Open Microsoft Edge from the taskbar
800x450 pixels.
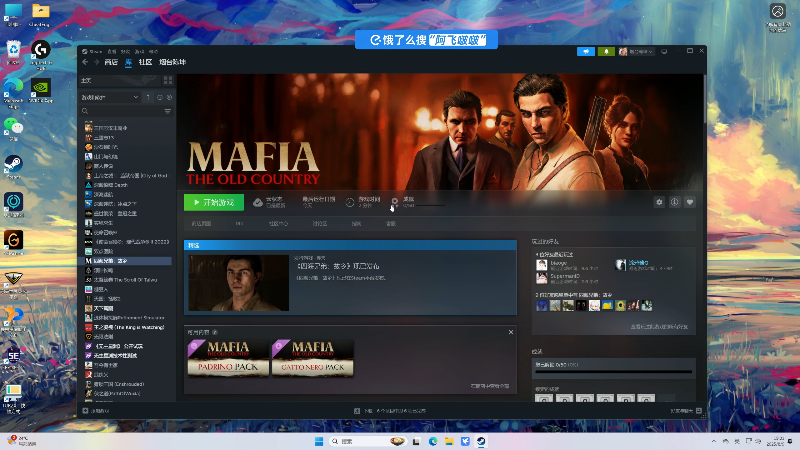point(433,441)
